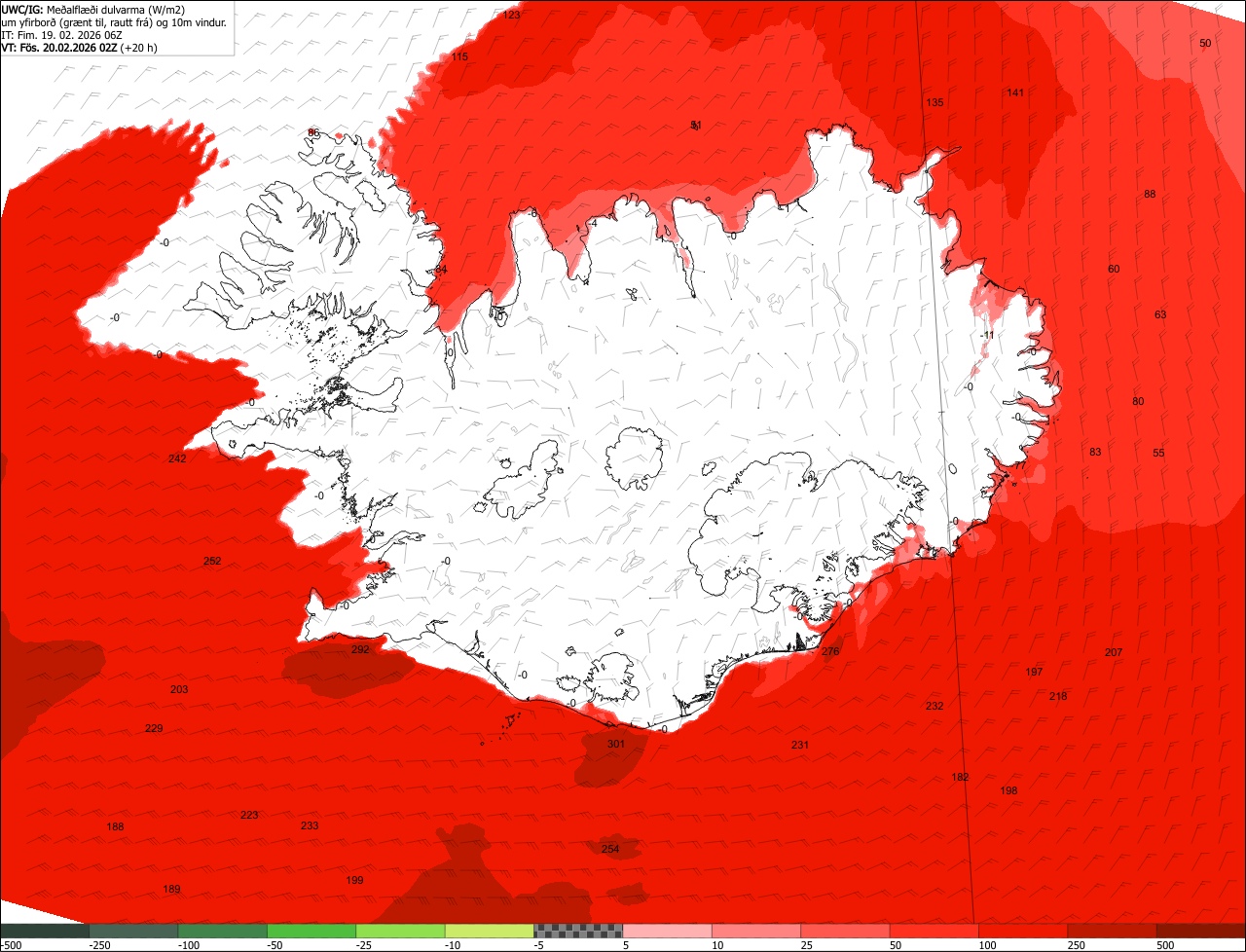Click the flux value 233 on the map
The height and width of the screenshot is (952, 1246).
click(x=310, y=825)
